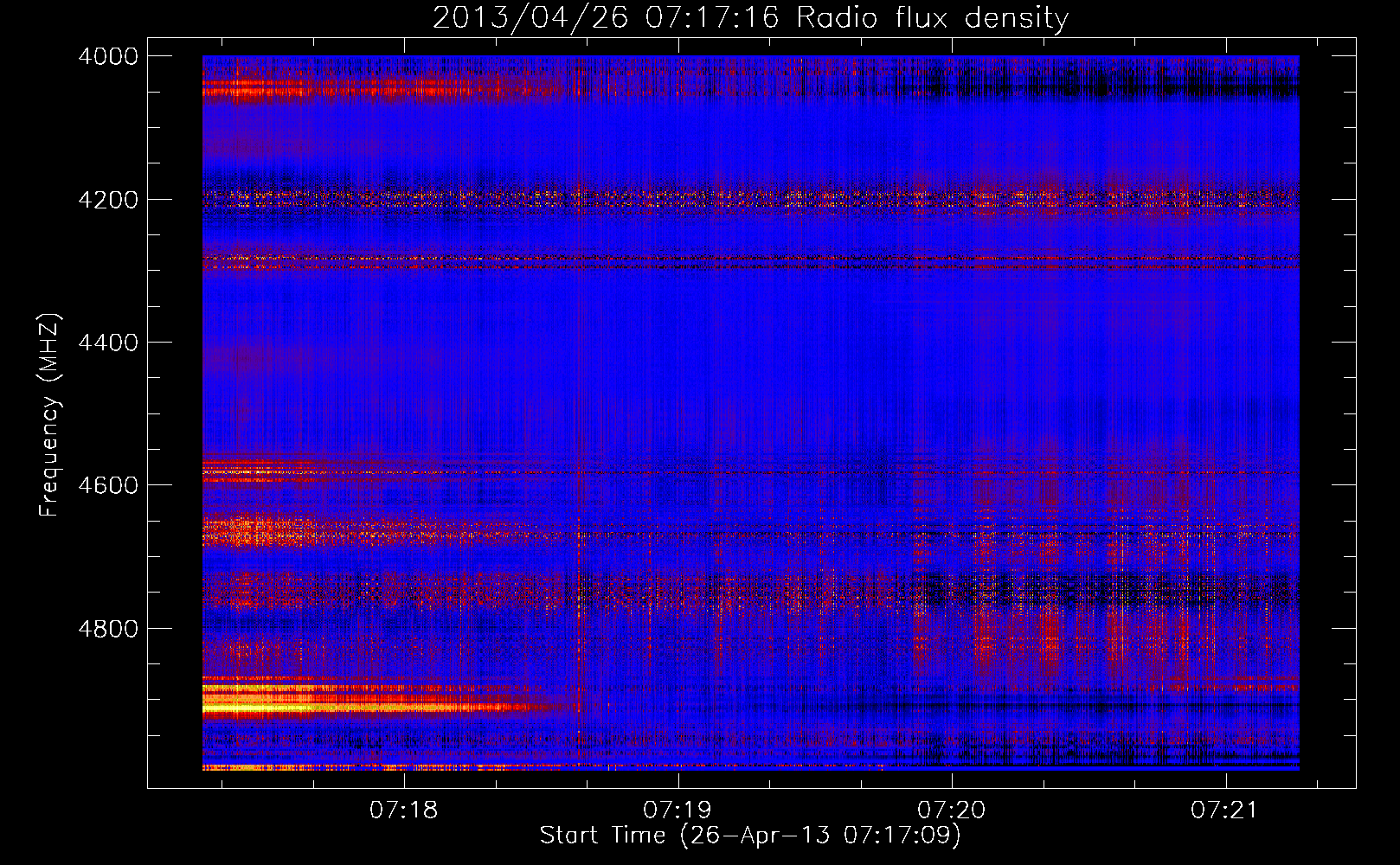Click the "Frequency (MHZ)" axis title
Image resolution: width=1400 pixels, height=865 pixels.
[x=50, y=415]
